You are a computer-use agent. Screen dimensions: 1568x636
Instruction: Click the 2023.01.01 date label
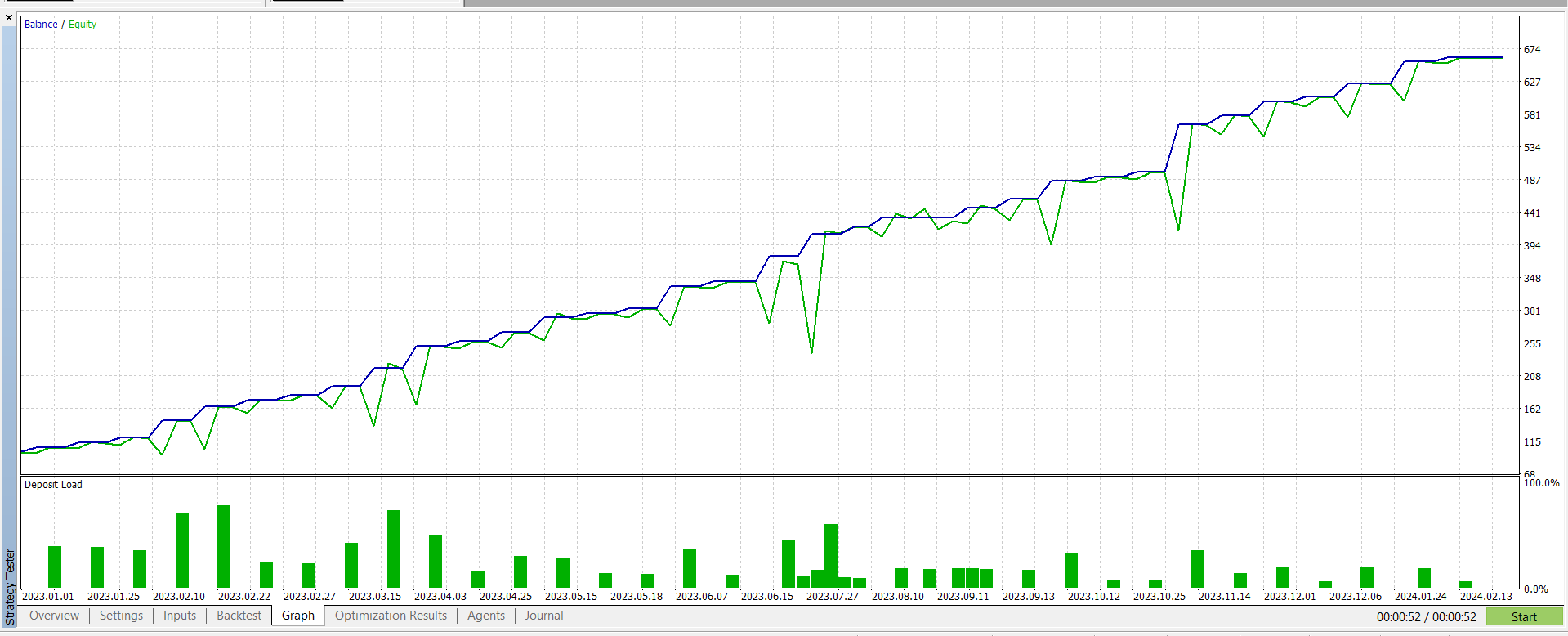tap(48, 596)
